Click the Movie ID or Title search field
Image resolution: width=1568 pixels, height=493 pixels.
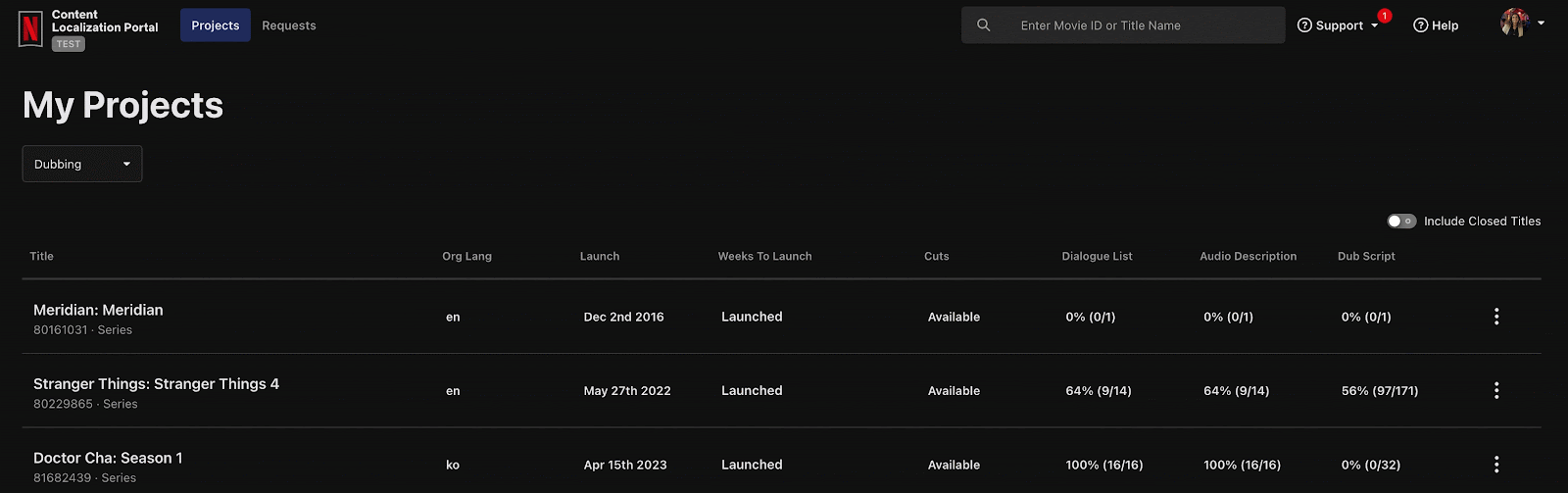[x=1137, y=25]
